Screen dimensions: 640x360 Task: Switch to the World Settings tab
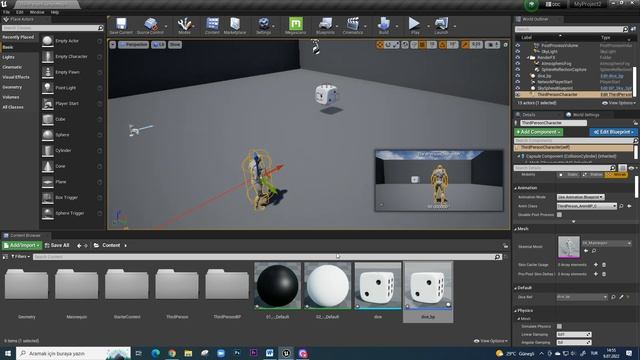pyautogui.click(x=583, y=115)
